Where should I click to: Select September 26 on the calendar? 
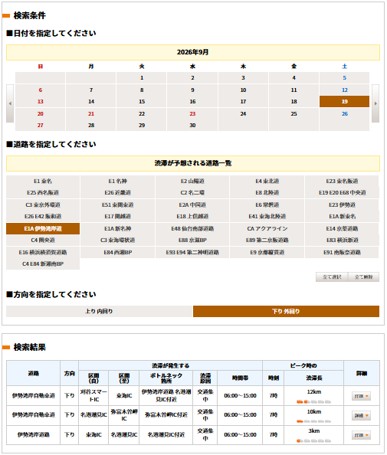(x=344, y=114)
